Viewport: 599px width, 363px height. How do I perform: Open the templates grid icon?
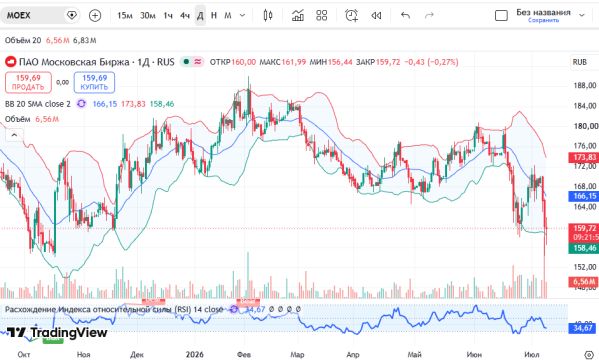coord(322,16)
